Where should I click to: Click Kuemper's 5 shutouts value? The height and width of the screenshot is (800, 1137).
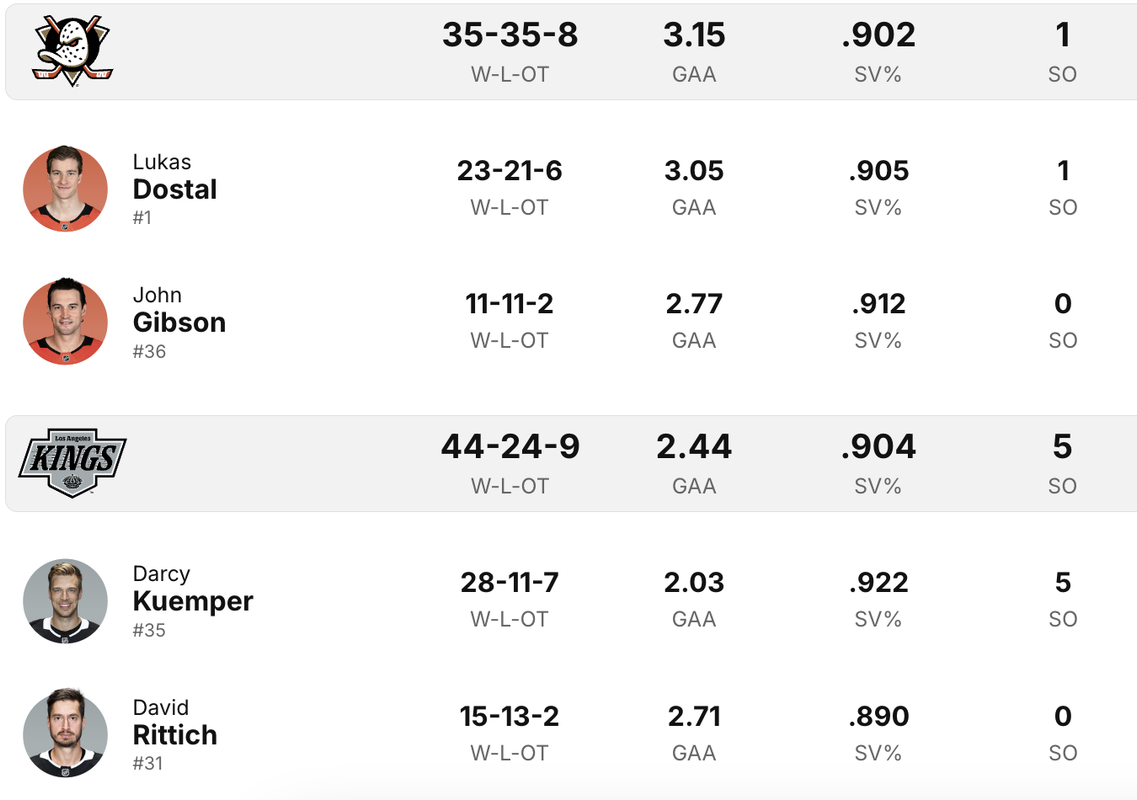pos(1062,582)
